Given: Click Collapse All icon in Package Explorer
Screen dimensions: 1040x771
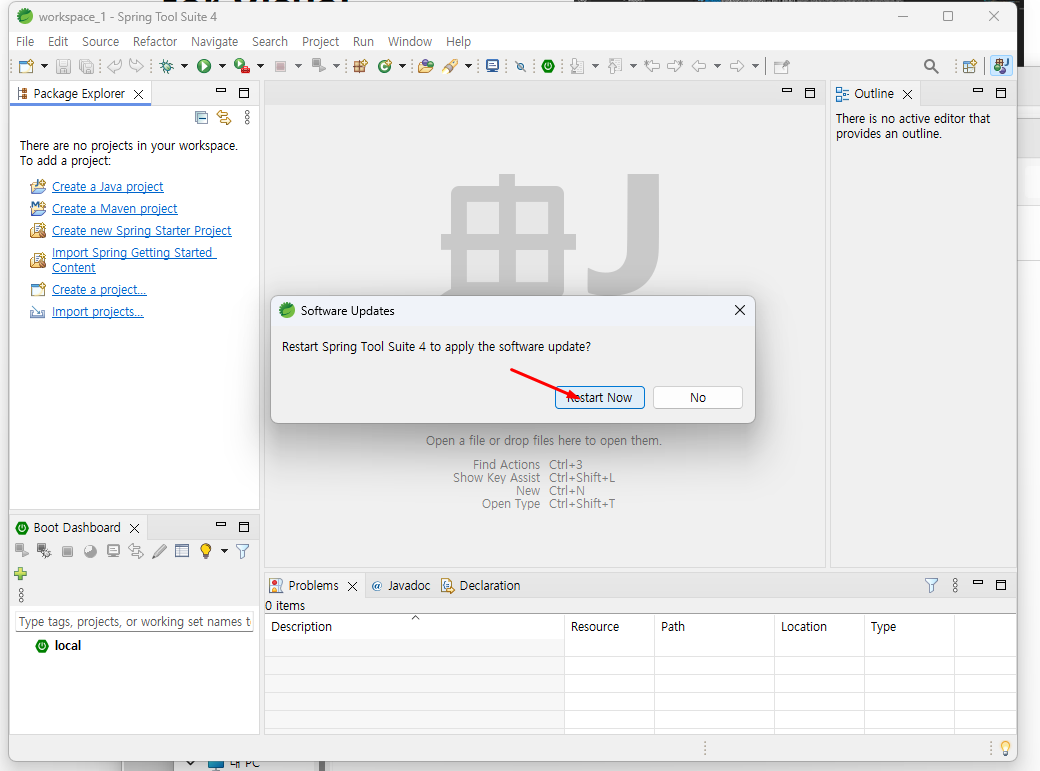Looking at the screenshot, I should click(202, 118).
